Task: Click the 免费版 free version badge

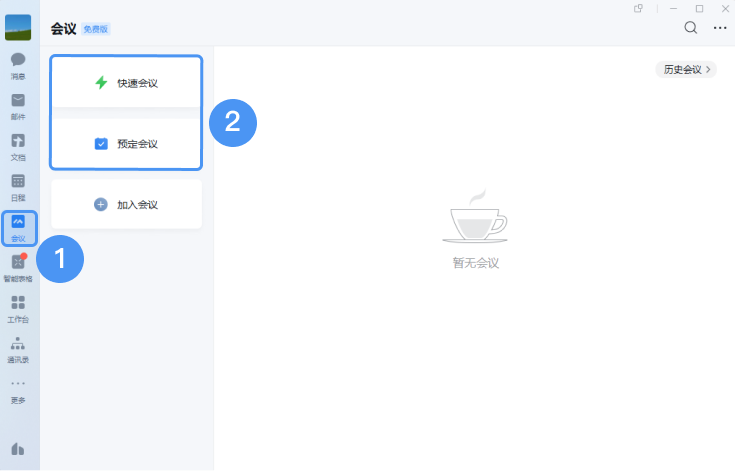Action: click(x=96, y=29)
